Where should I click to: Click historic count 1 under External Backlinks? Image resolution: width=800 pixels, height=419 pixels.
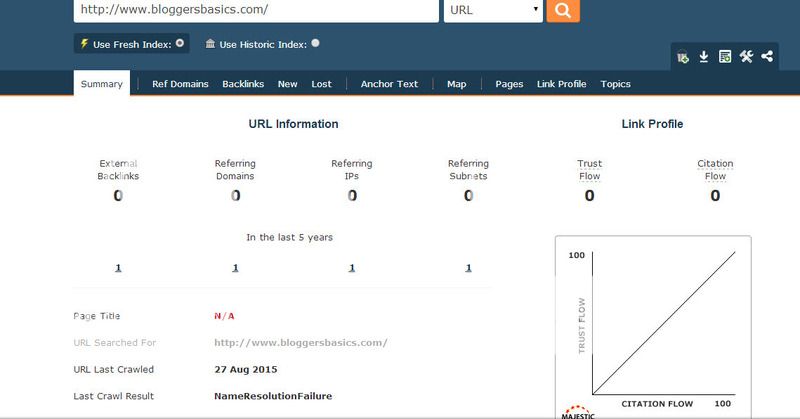coord(118,267)
